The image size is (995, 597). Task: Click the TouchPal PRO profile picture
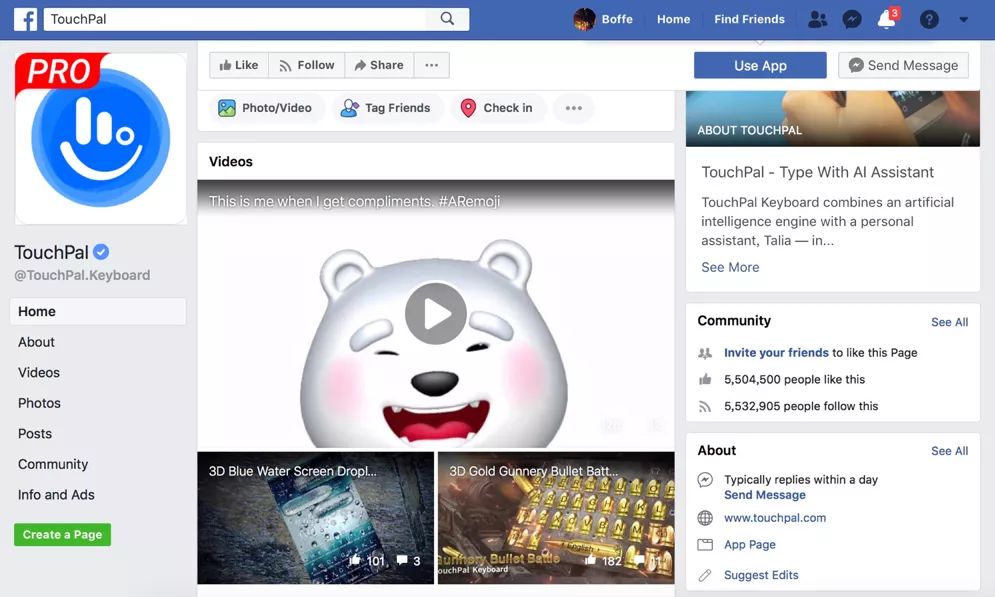coord(100,138)
